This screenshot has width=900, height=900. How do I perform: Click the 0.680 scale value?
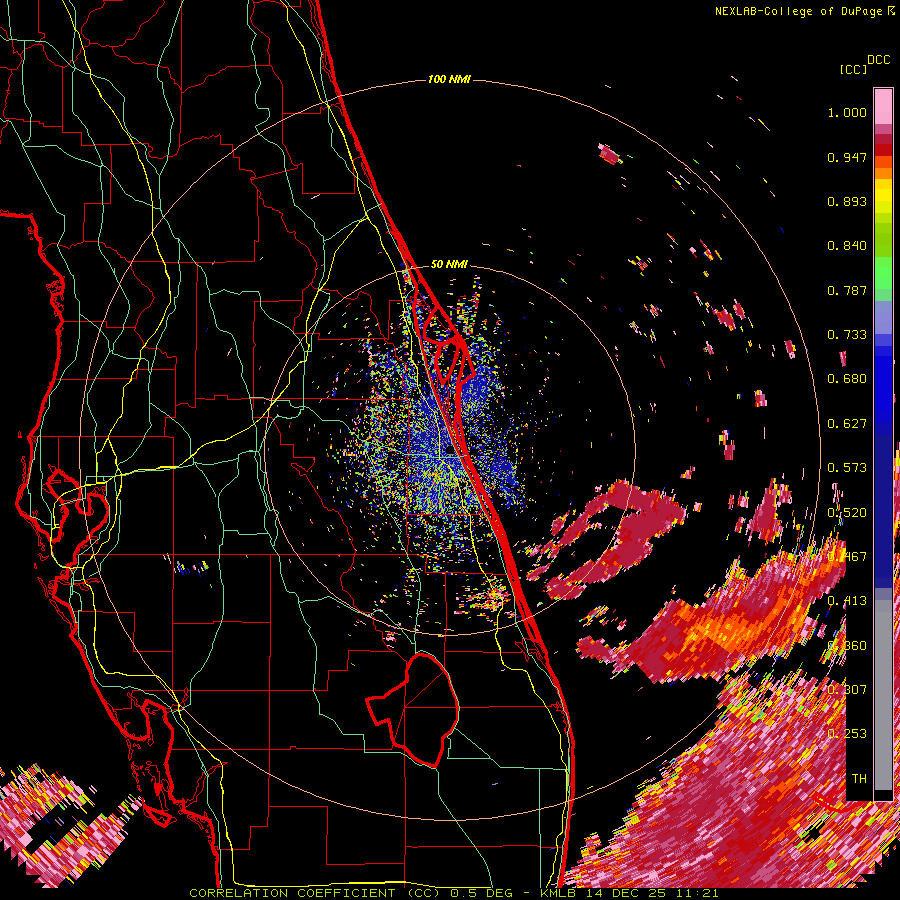[847, 379]
